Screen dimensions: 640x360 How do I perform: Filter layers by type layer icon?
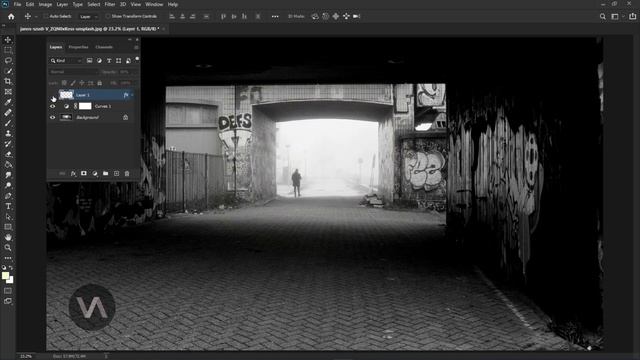(x=109, y=60)
